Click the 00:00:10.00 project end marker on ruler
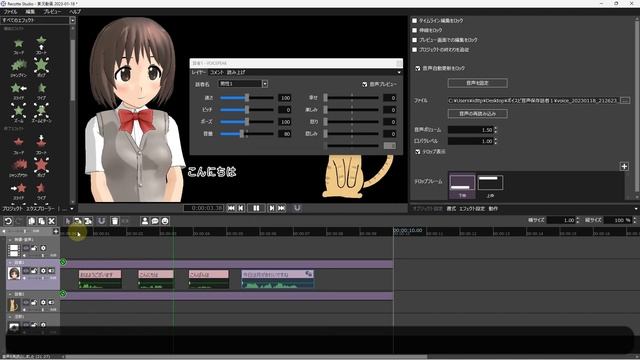This screenshot has height=360, width=640. [408, 231]
